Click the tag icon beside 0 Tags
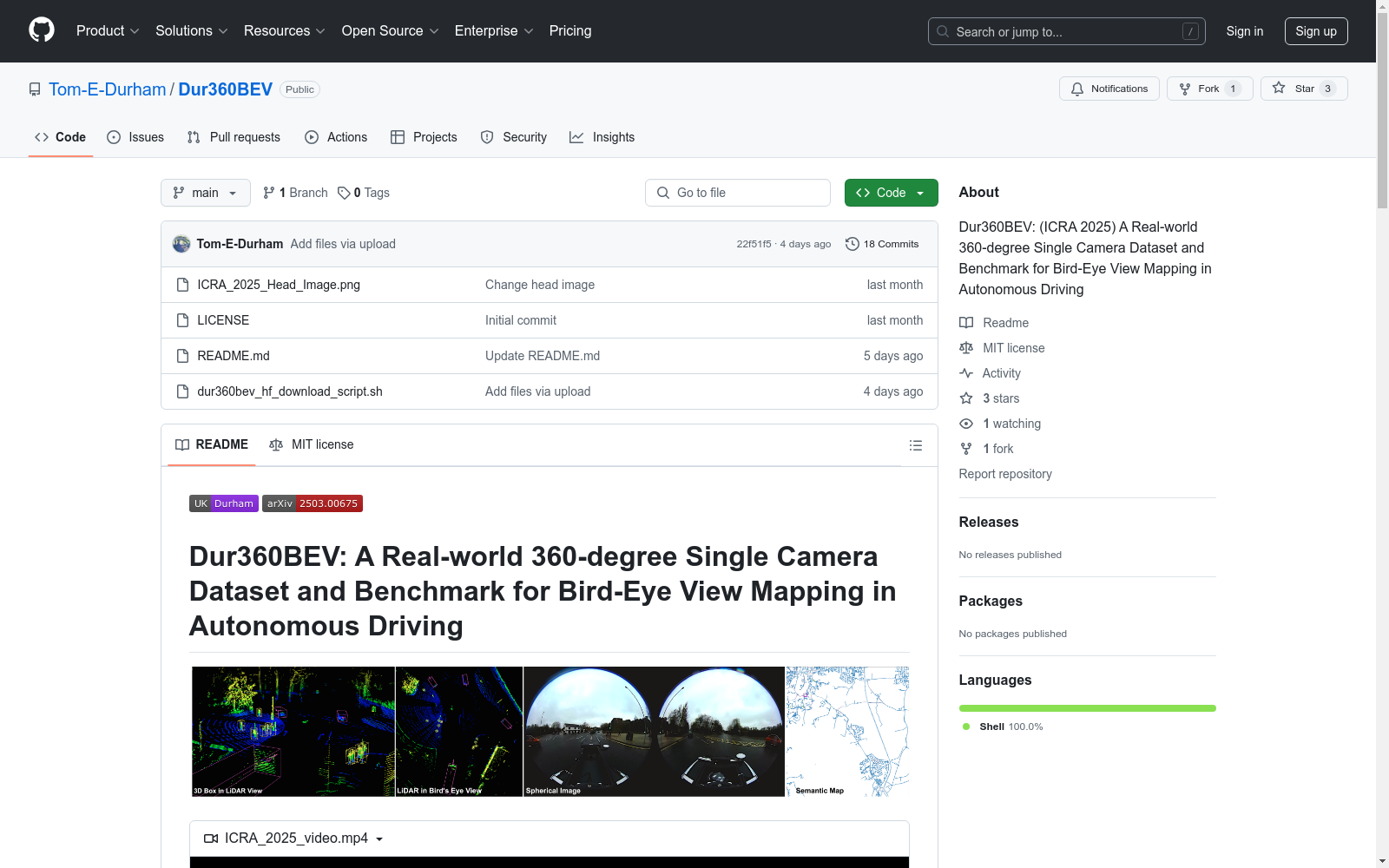The height and width of the screenshot is (868, 1389). coord(344,193)
